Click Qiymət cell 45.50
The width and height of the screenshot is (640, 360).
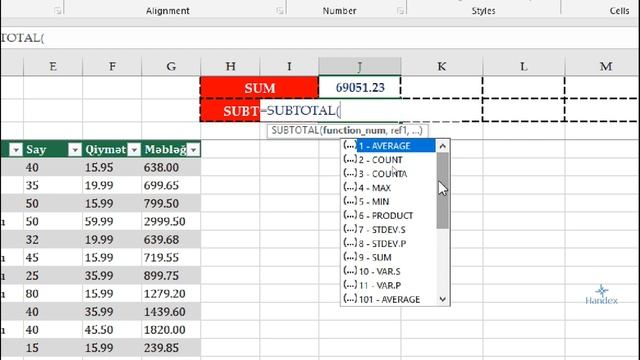pyautogui.click(x=112, y=330)
